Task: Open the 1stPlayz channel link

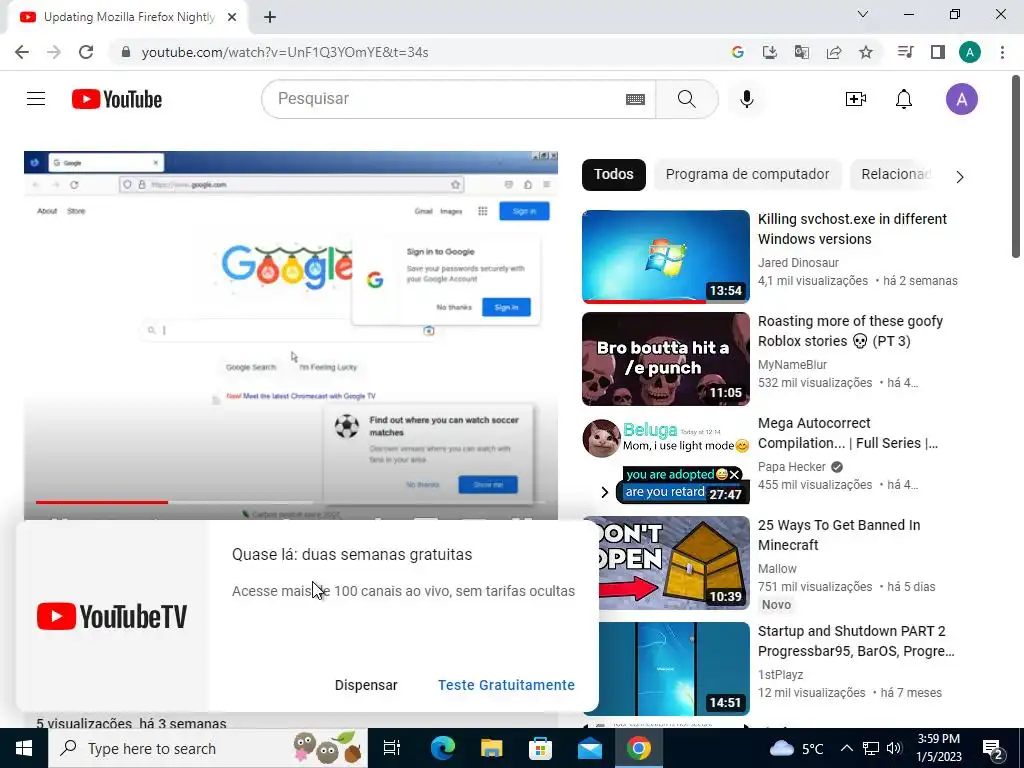Action: click(x=780, y=674)
